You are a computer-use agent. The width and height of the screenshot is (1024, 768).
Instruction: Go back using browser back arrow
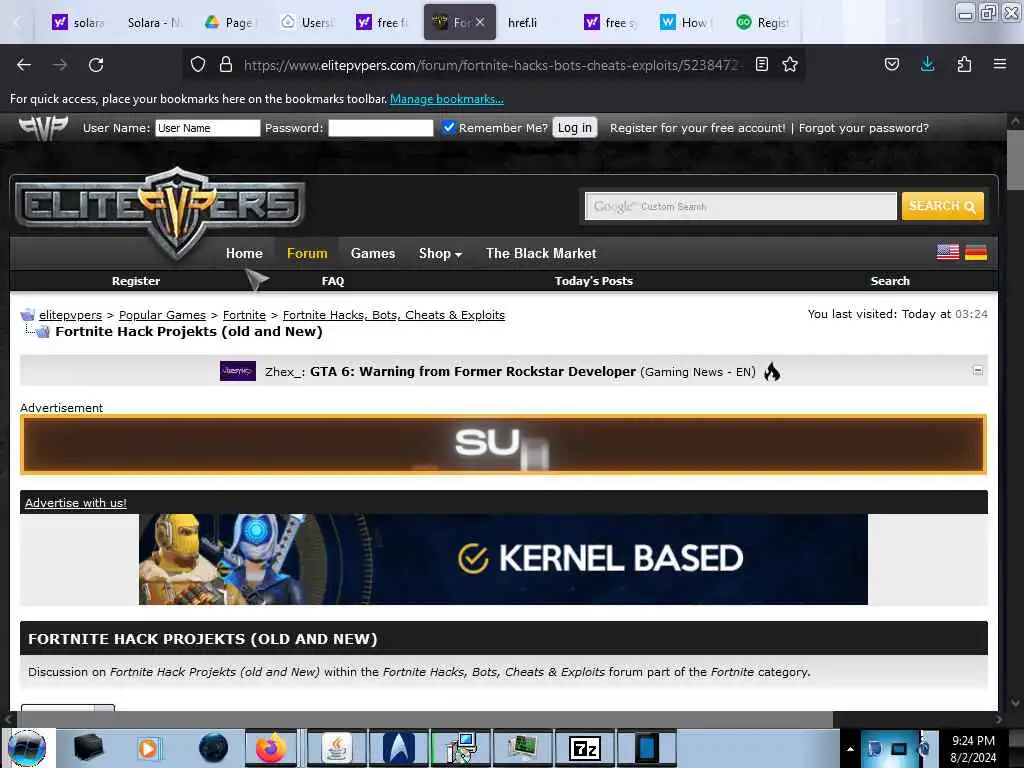click(x=24, y=65)
